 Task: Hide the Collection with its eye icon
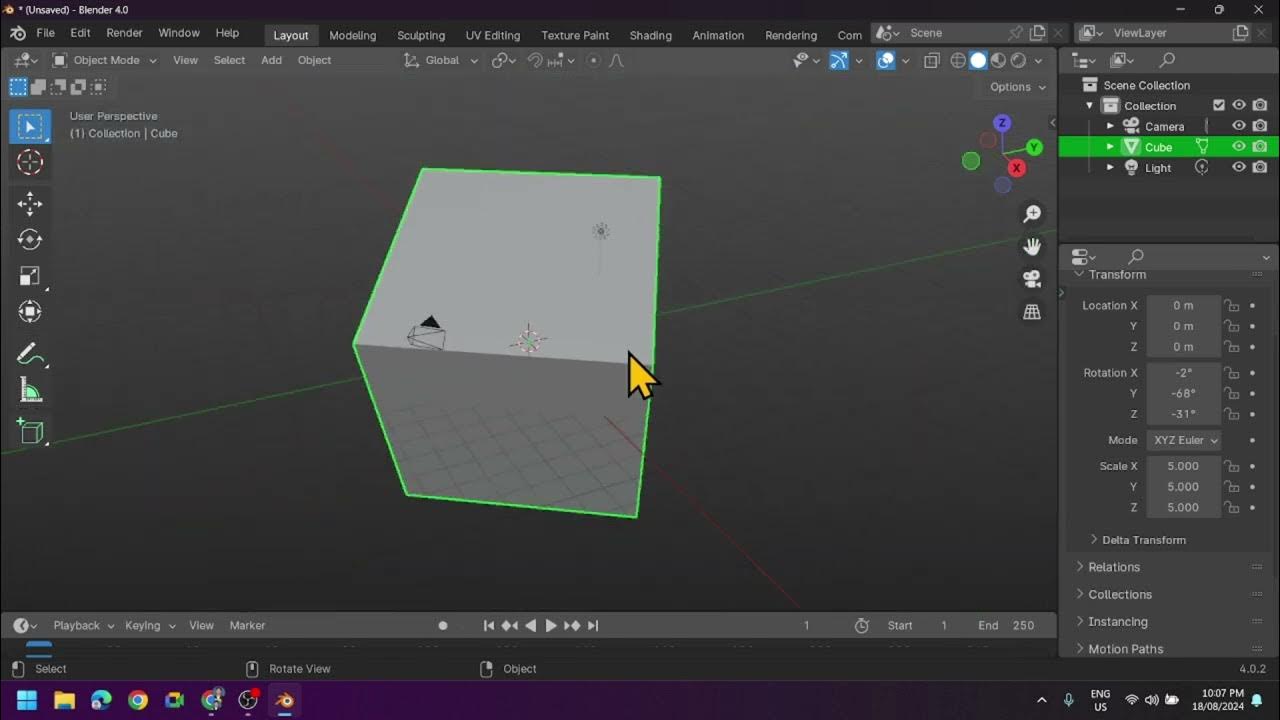coord(1239,105)
